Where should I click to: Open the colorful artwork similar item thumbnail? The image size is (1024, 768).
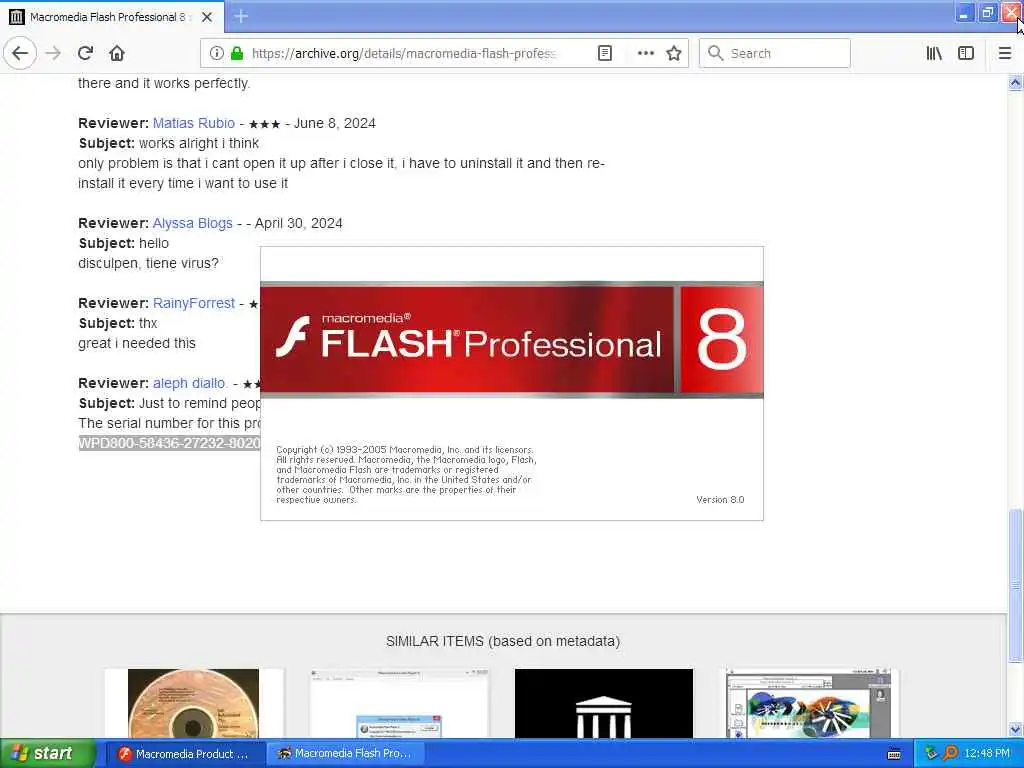pos(808,703)
